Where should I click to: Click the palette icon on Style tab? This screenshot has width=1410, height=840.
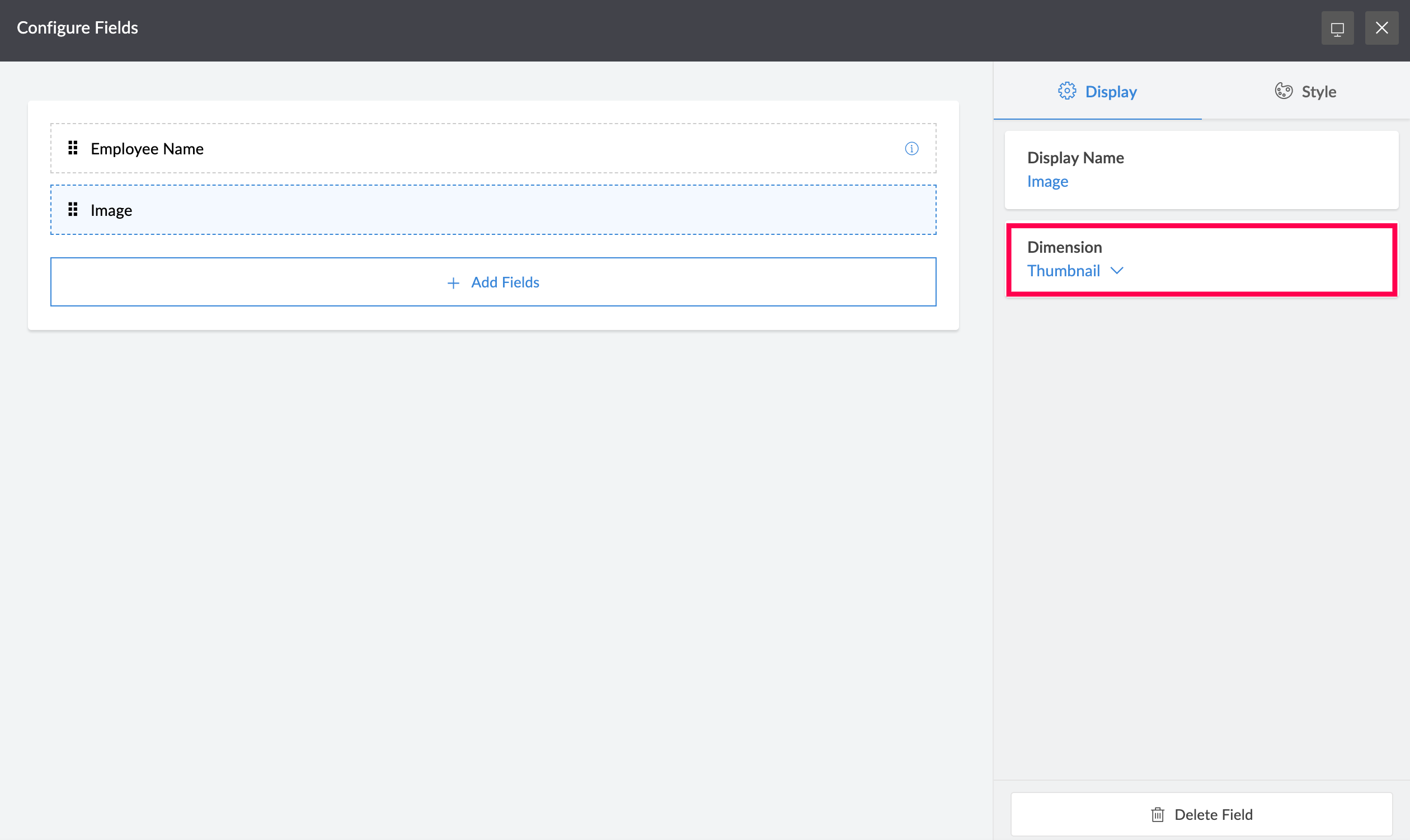(x=1283, y=91)
